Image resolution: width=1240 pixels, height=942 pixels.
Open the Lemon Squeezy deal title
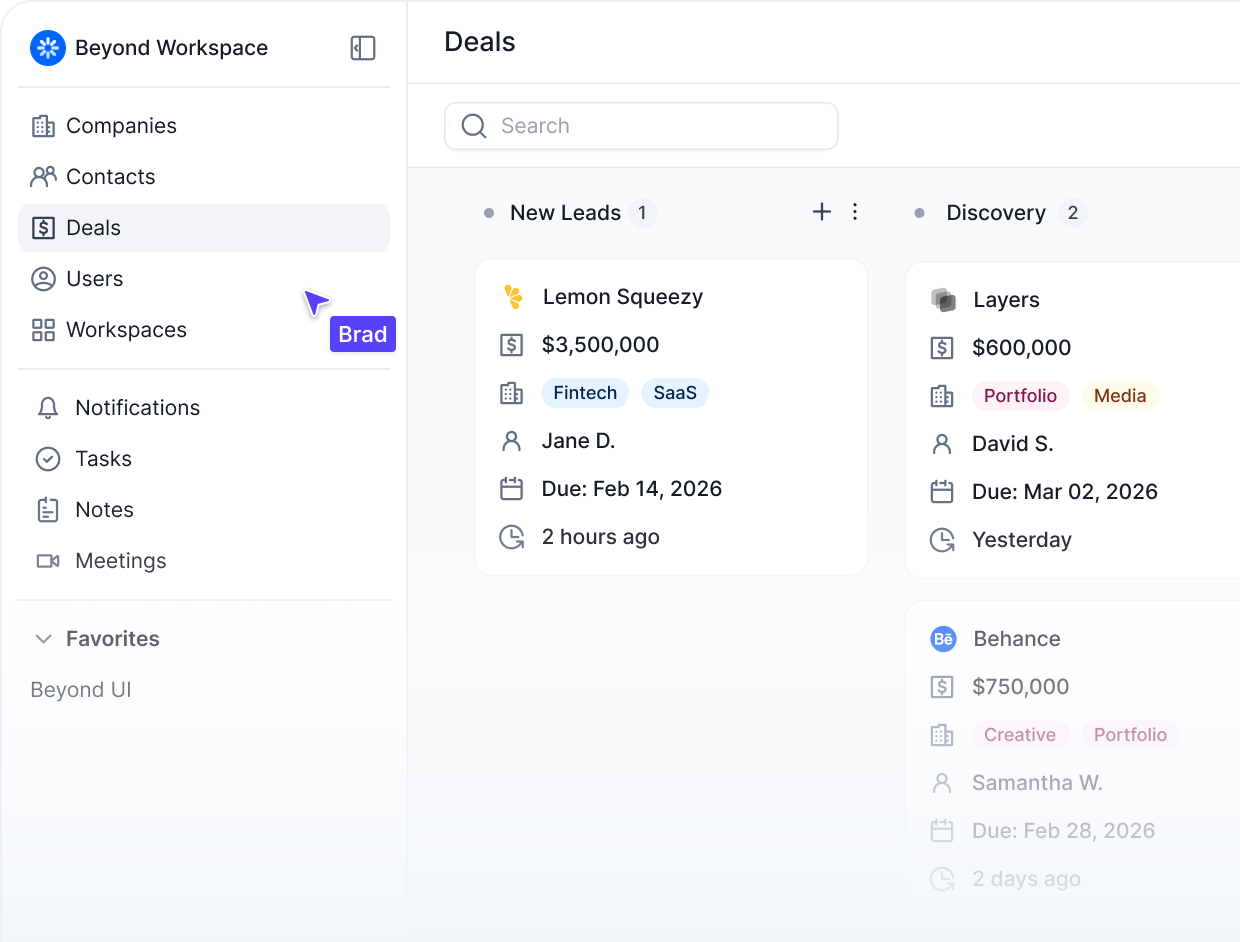click(623, 297)
